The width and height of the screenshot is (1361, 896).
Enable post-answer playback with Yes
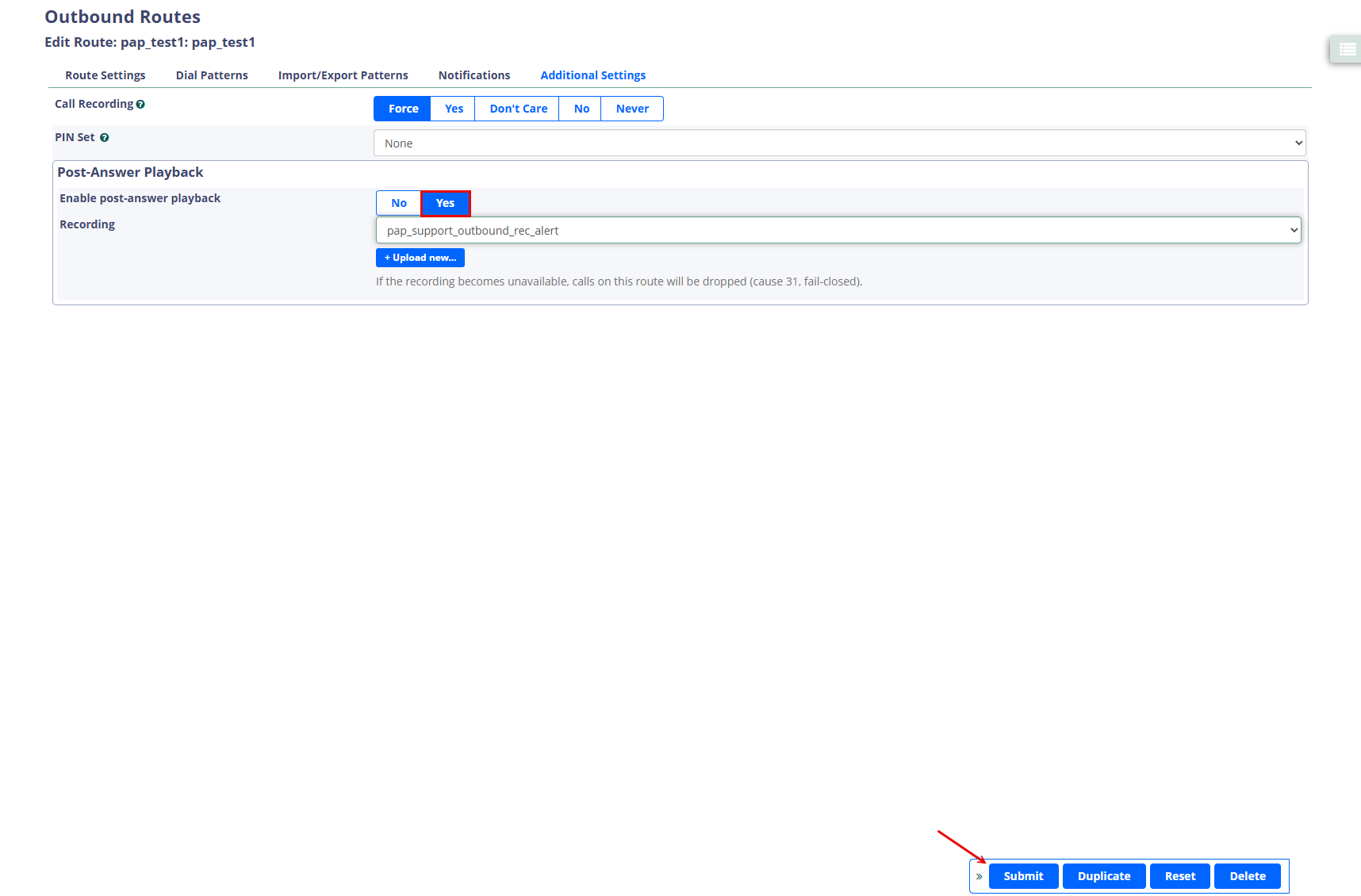[x=445, y=203]
